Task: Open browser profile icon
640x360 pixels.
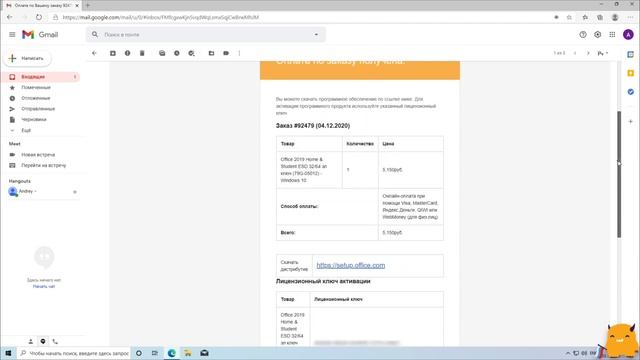Action: pyautogui.click(x=615, y=17)
